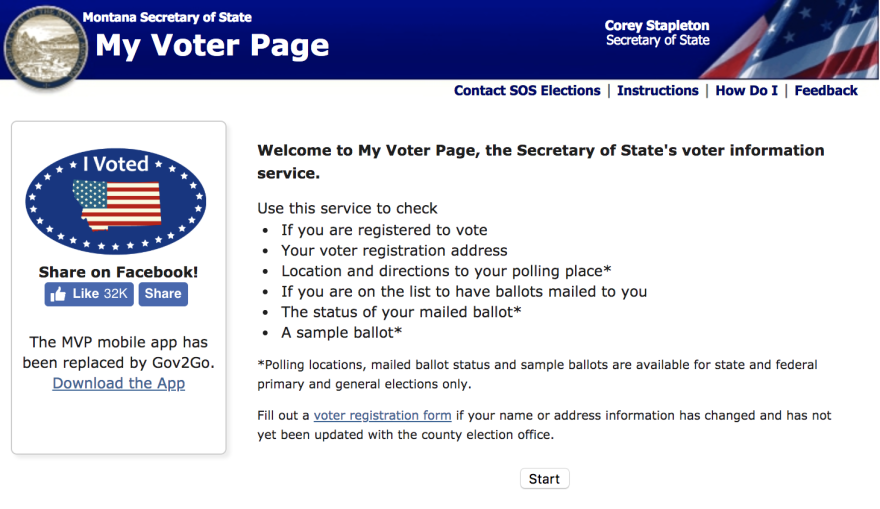Image resolution: width=880 pixels, height=509 pixels.
Task: Open the Instructions menu item
Action: pos(658,90)
